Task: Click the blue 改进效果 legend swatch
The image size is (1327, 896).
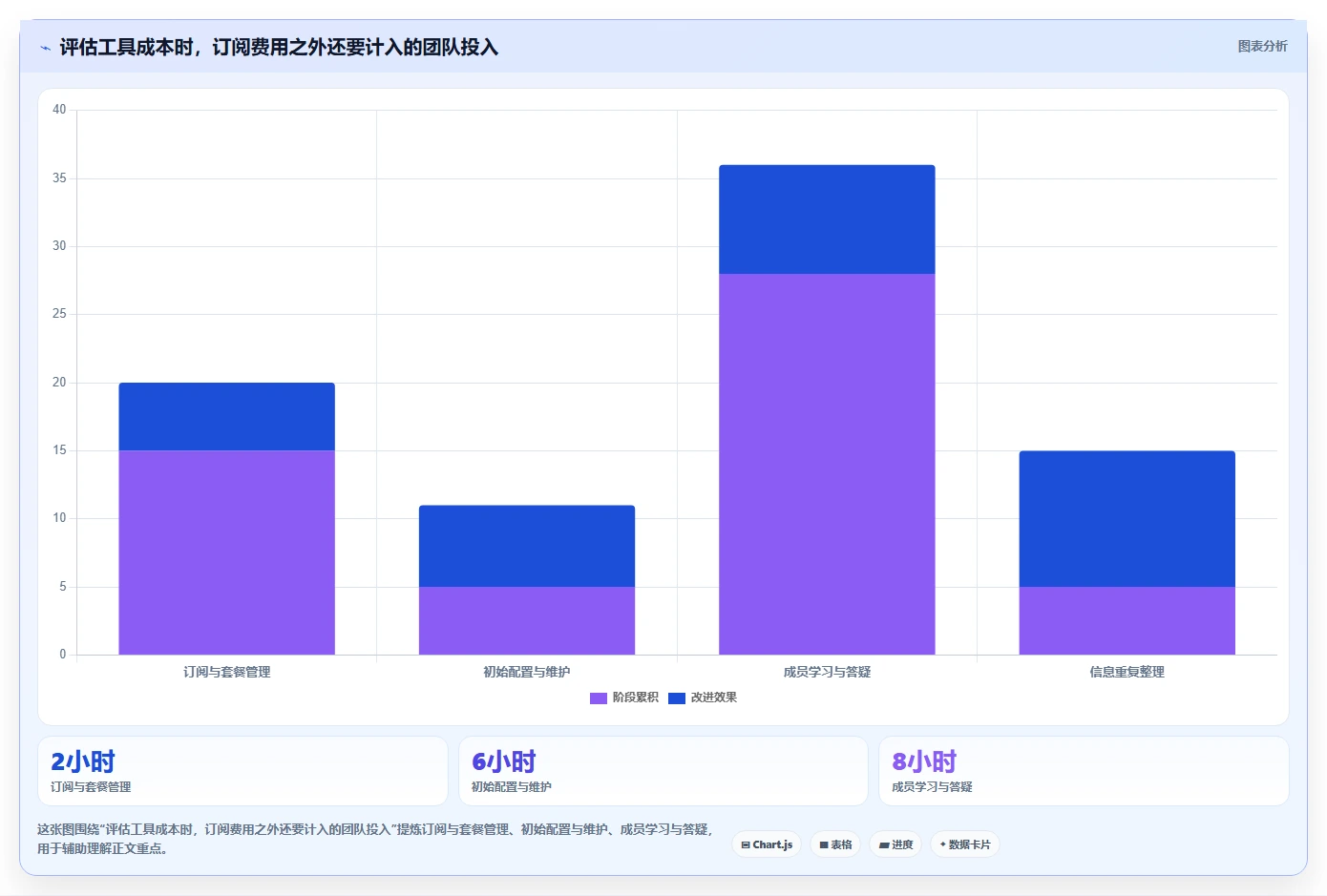Action: pyautogui.click(x=677, y=698)
